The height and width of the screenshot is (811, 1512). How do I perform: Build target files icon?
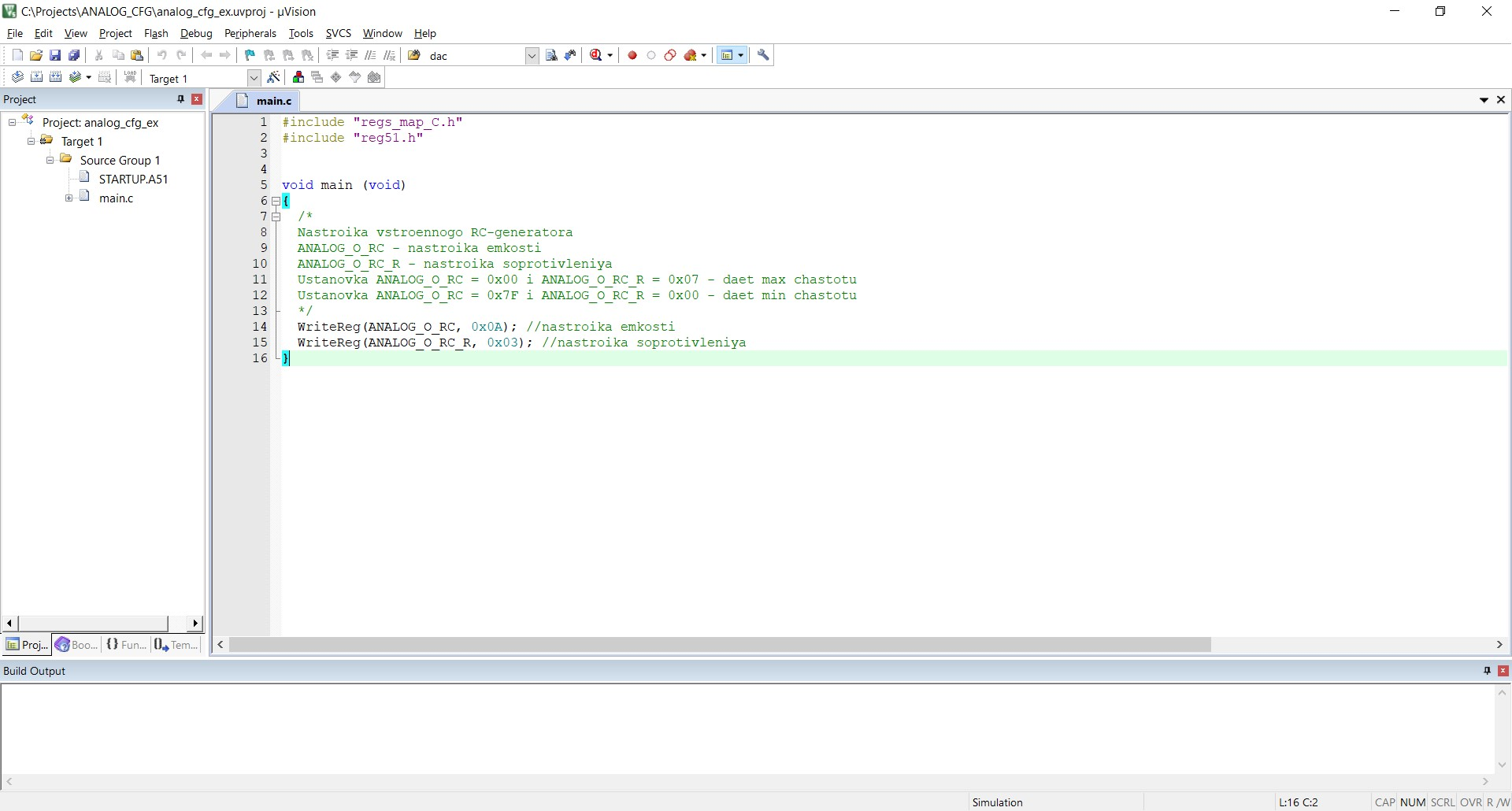(x=36, y=77)
